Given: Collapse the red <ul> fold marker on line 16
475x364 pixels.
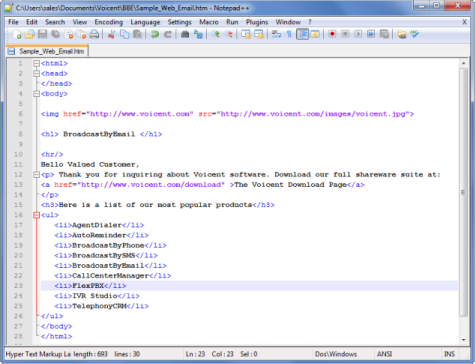Looking at the screenshot, I should pyautogui.click(x=36, y=215).
